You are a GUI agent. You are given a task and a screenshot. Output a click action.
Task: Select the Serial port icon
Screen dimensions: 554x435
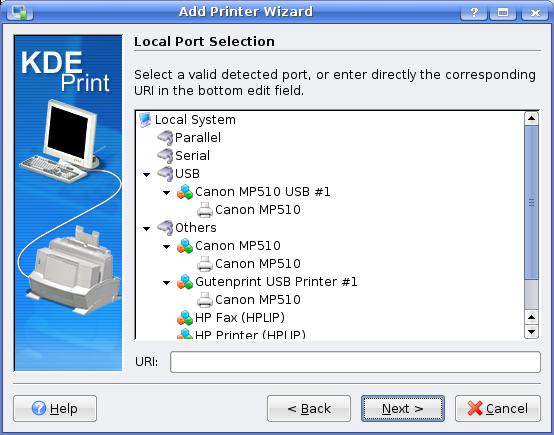pos(165,155)
